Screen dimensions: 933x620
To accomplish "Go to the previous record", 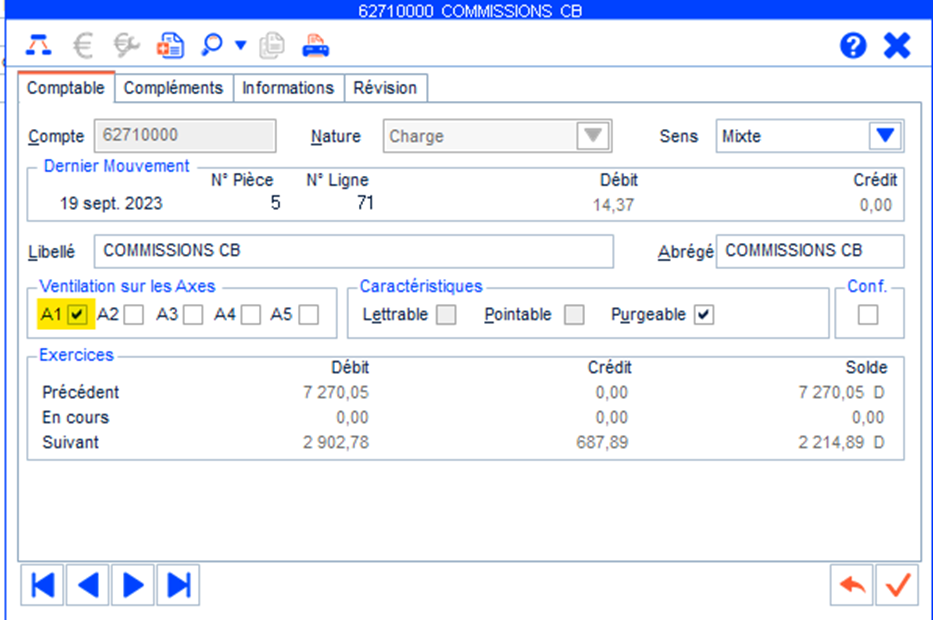I will coord(88,585).
